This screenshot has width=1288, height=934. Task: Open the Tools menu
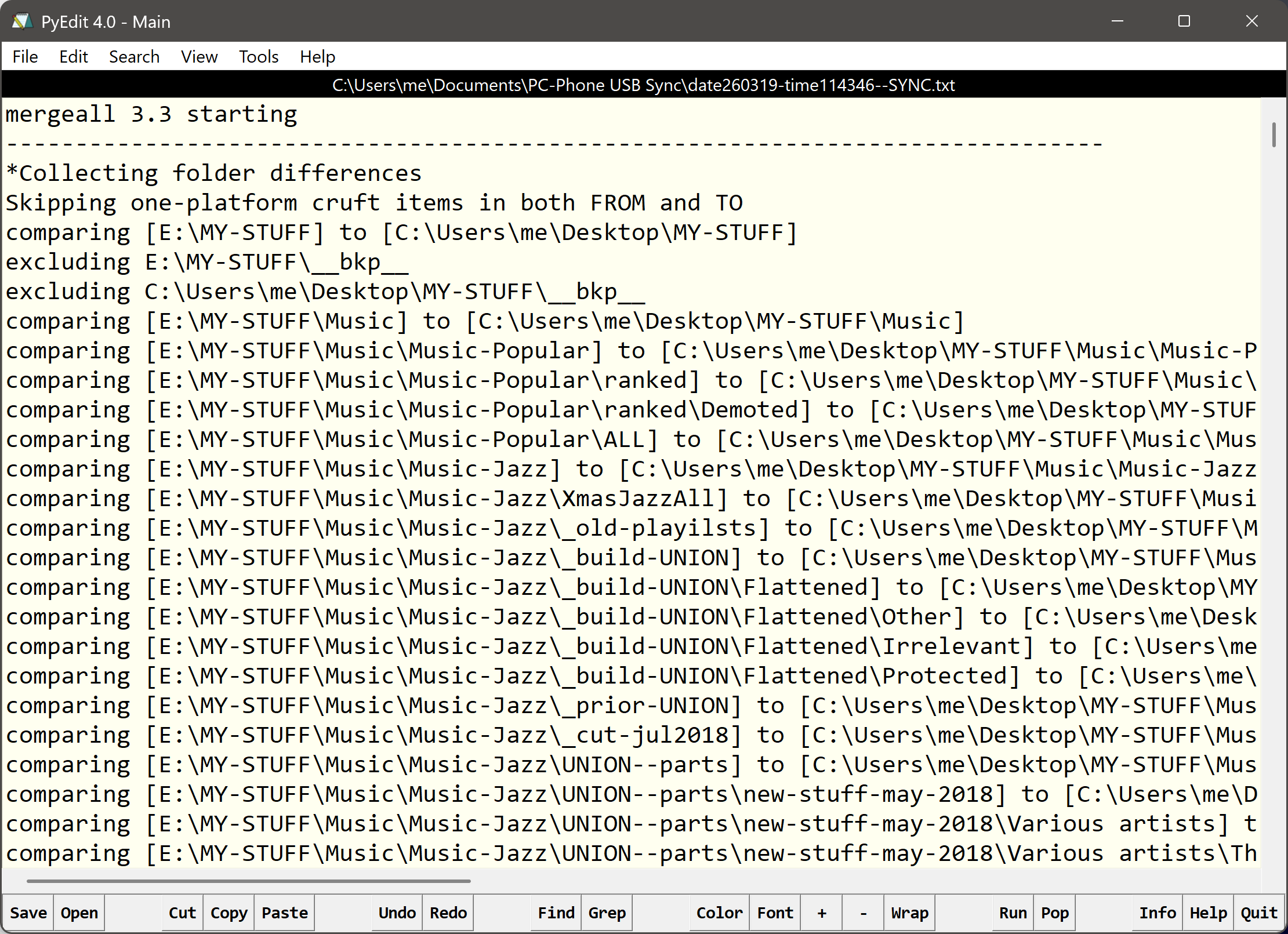259,57
